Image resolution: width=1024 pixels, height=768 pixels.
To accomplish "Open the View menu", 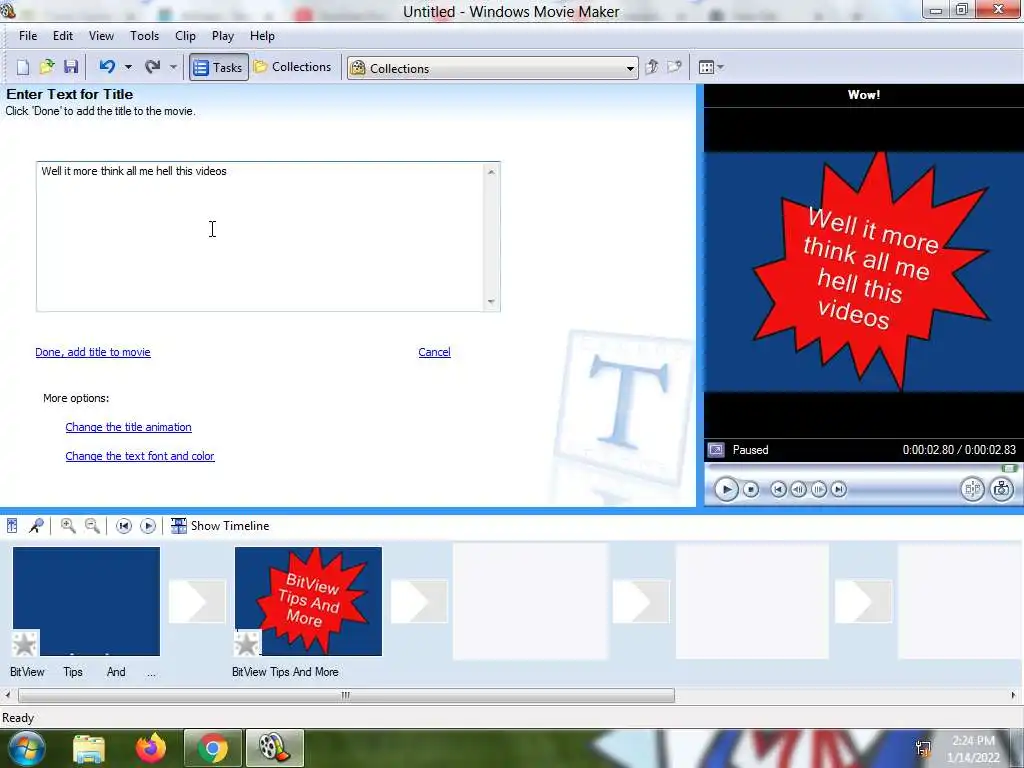I will (x=101, y=36).
